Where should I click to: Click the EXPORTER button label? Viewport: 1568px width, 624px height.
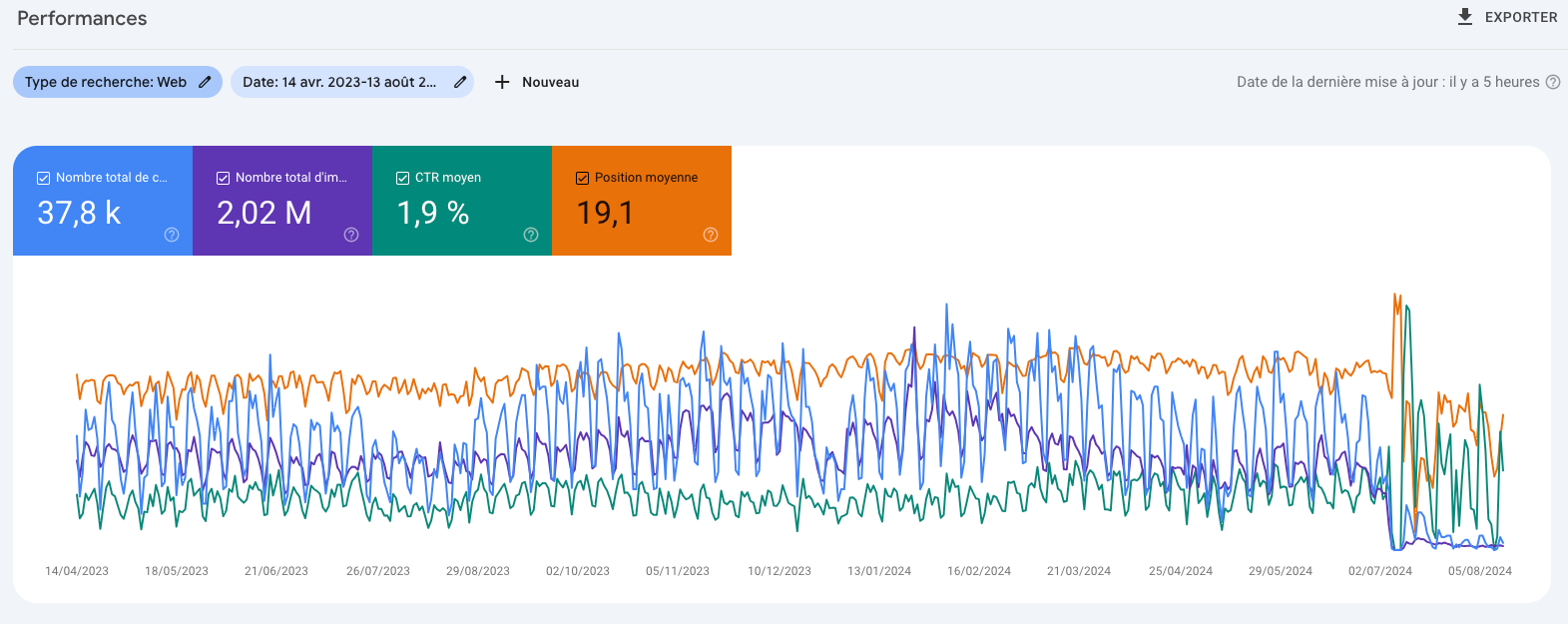coord(1520,17)
